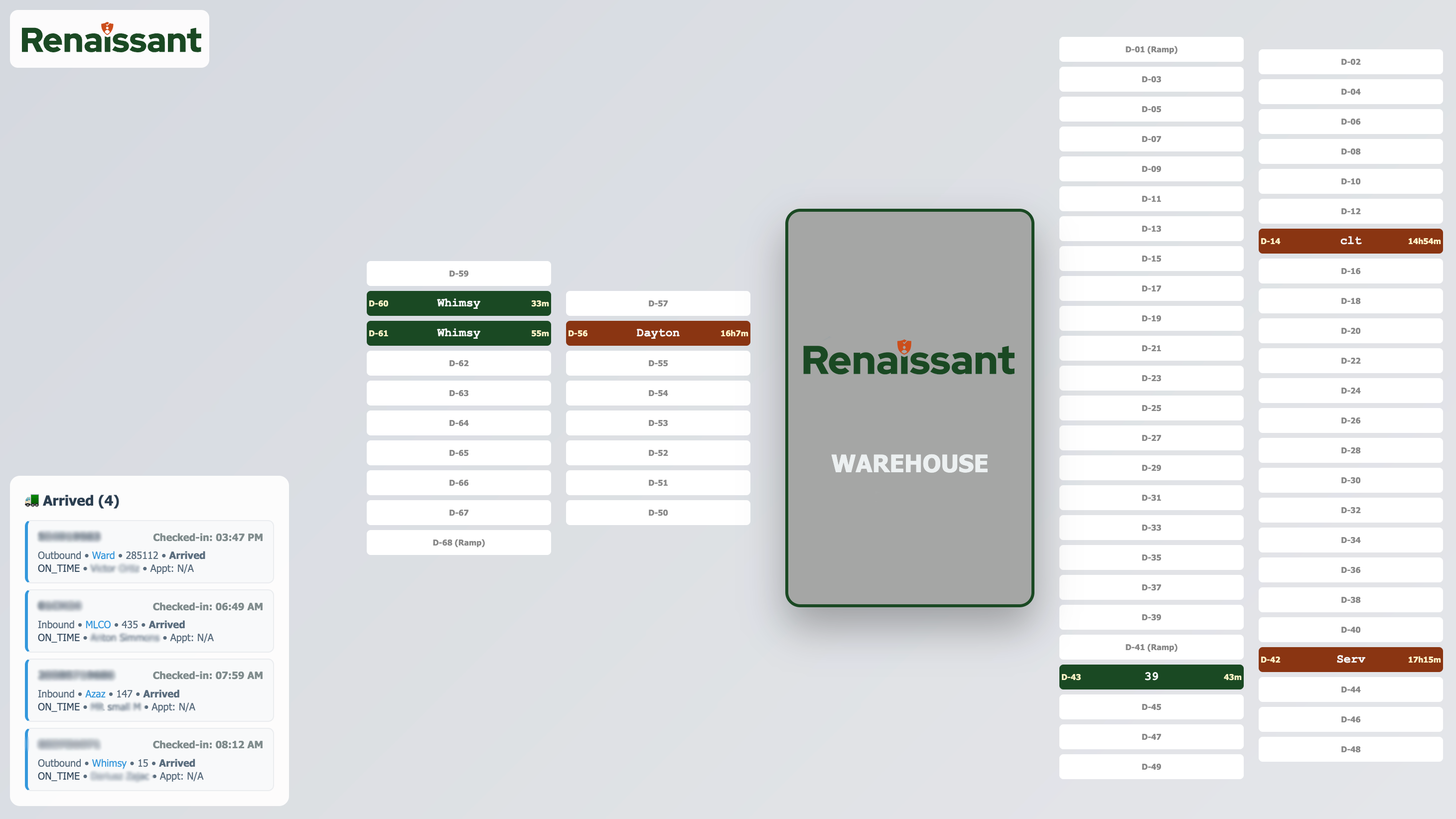Image resolution: width=1456 pixels, height=819 pixels.
Task: Click the Renaissant logo in the header
Action: [110, 39]
